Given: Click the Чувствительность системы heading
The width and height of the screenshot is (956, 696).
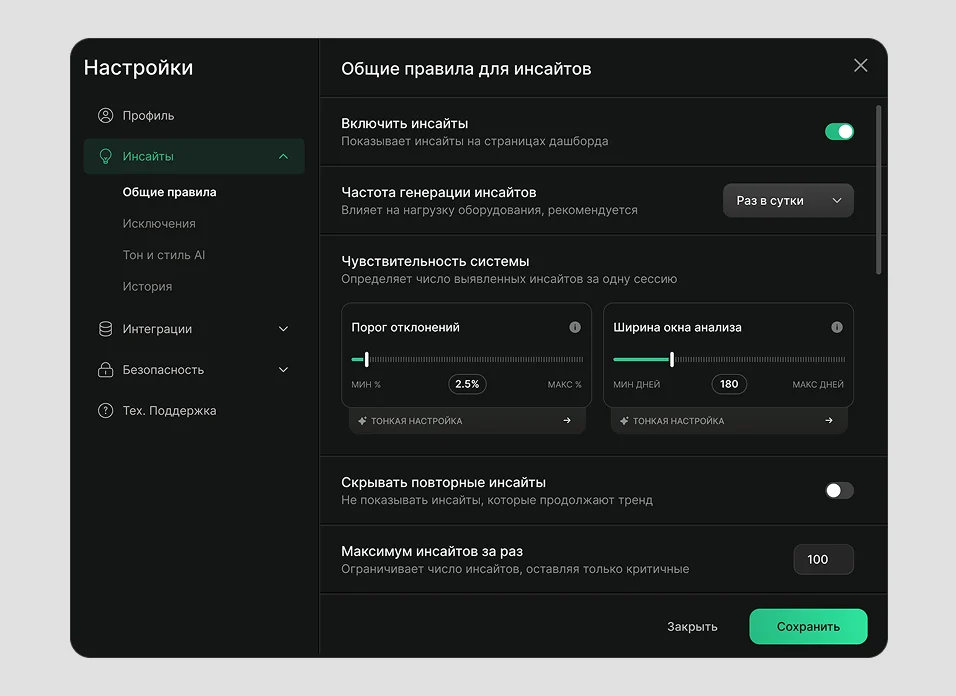Looking at the screenshot, I should click(x=435, y=261).
